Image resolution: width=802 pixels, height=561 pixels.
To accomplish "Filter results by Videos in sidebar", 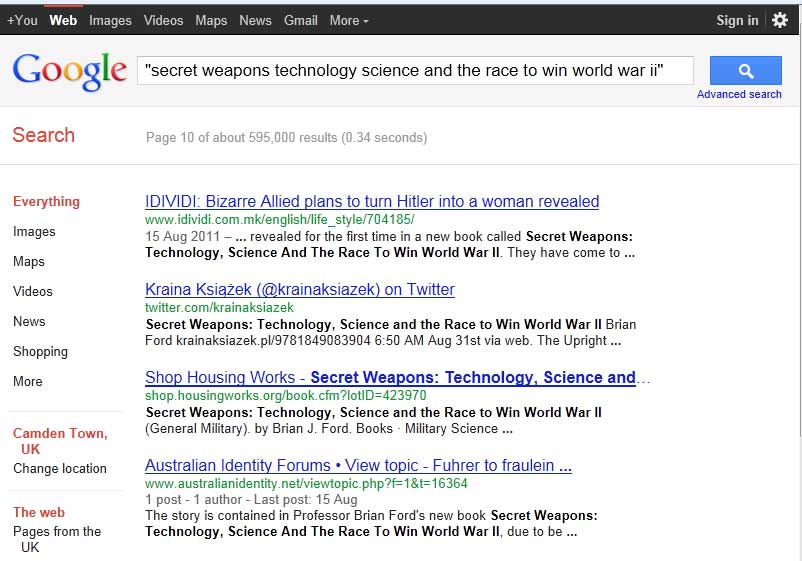I will (33, 291).
